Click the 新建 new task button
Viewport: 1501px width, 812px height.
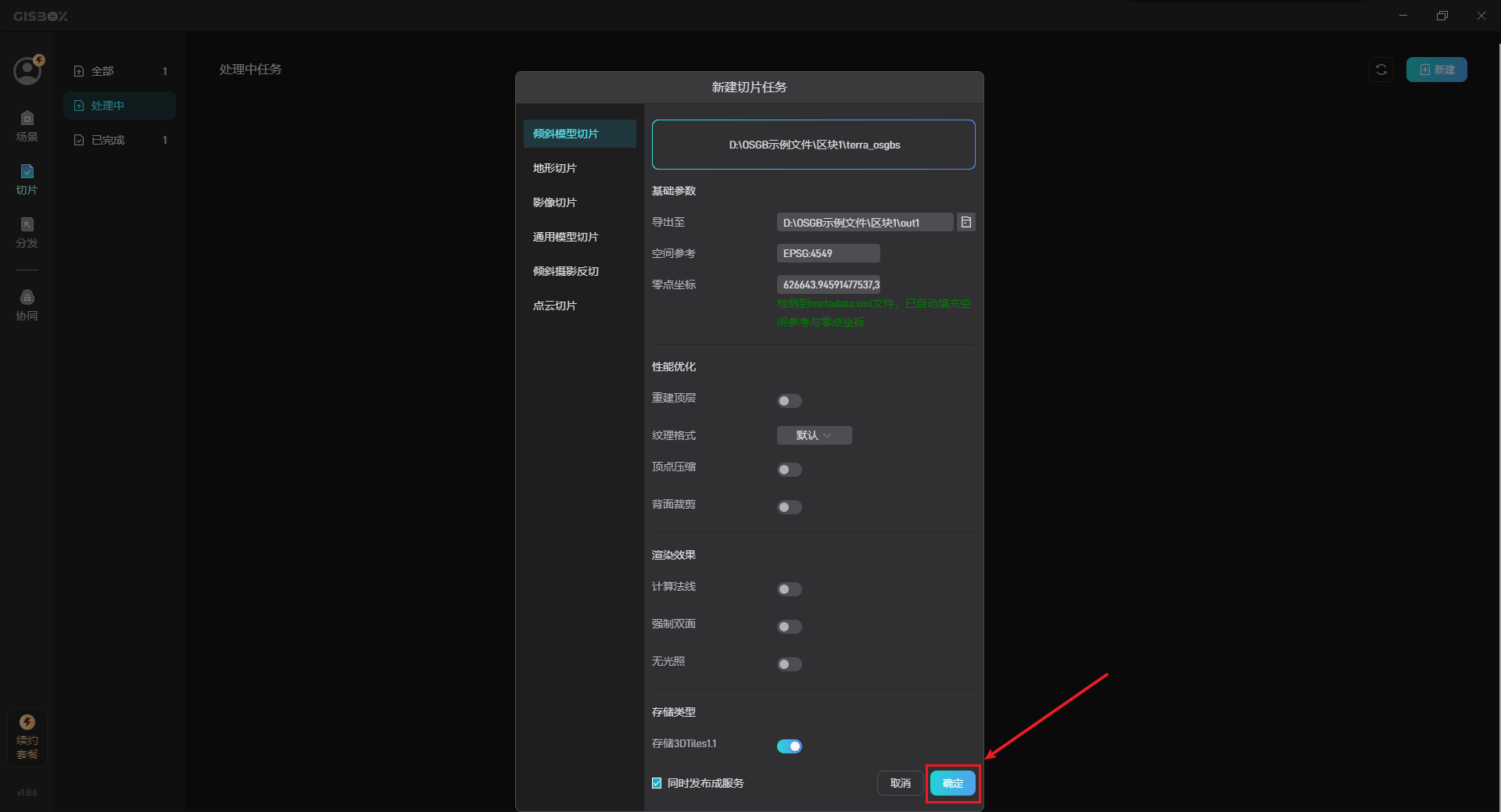coord(1436,69)
